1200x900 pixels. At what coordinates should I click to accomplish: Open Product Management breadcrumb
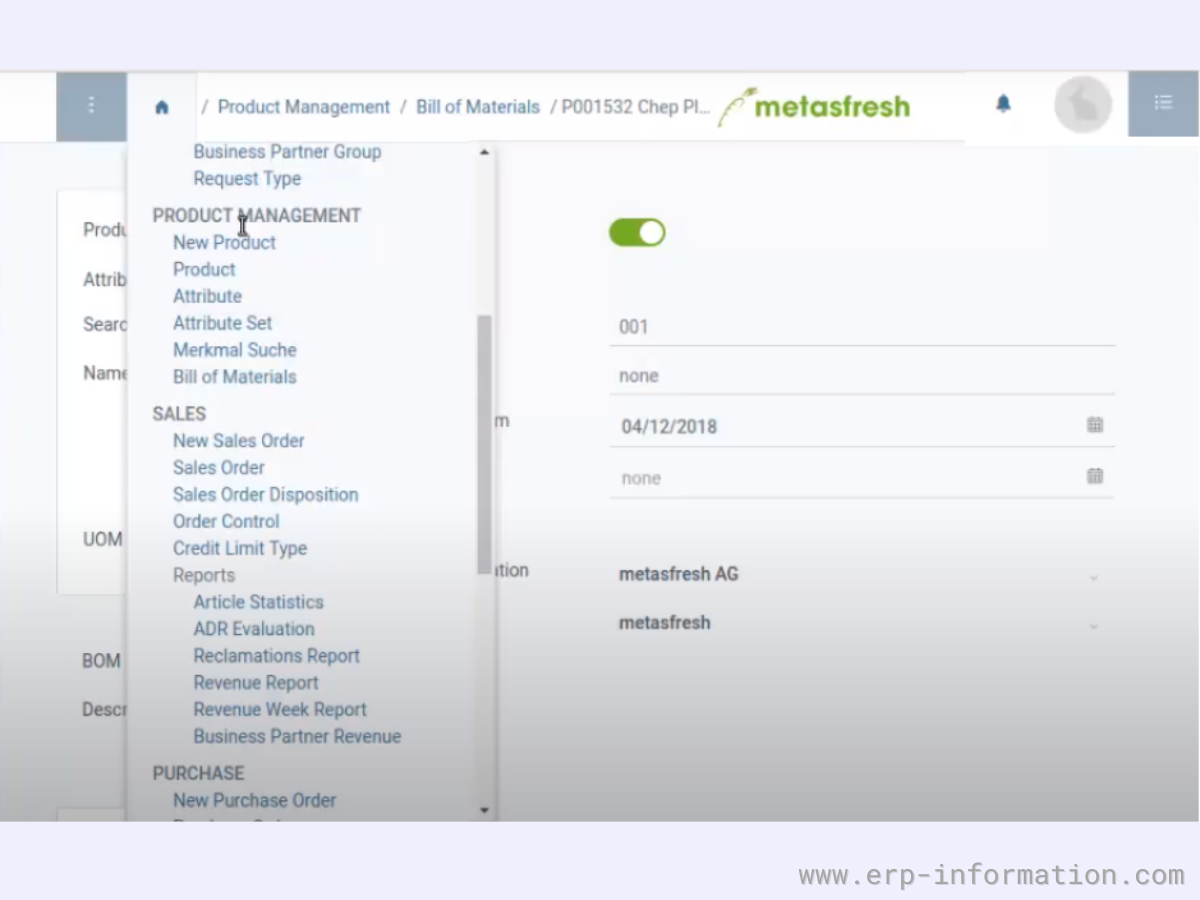pos(304,107)
